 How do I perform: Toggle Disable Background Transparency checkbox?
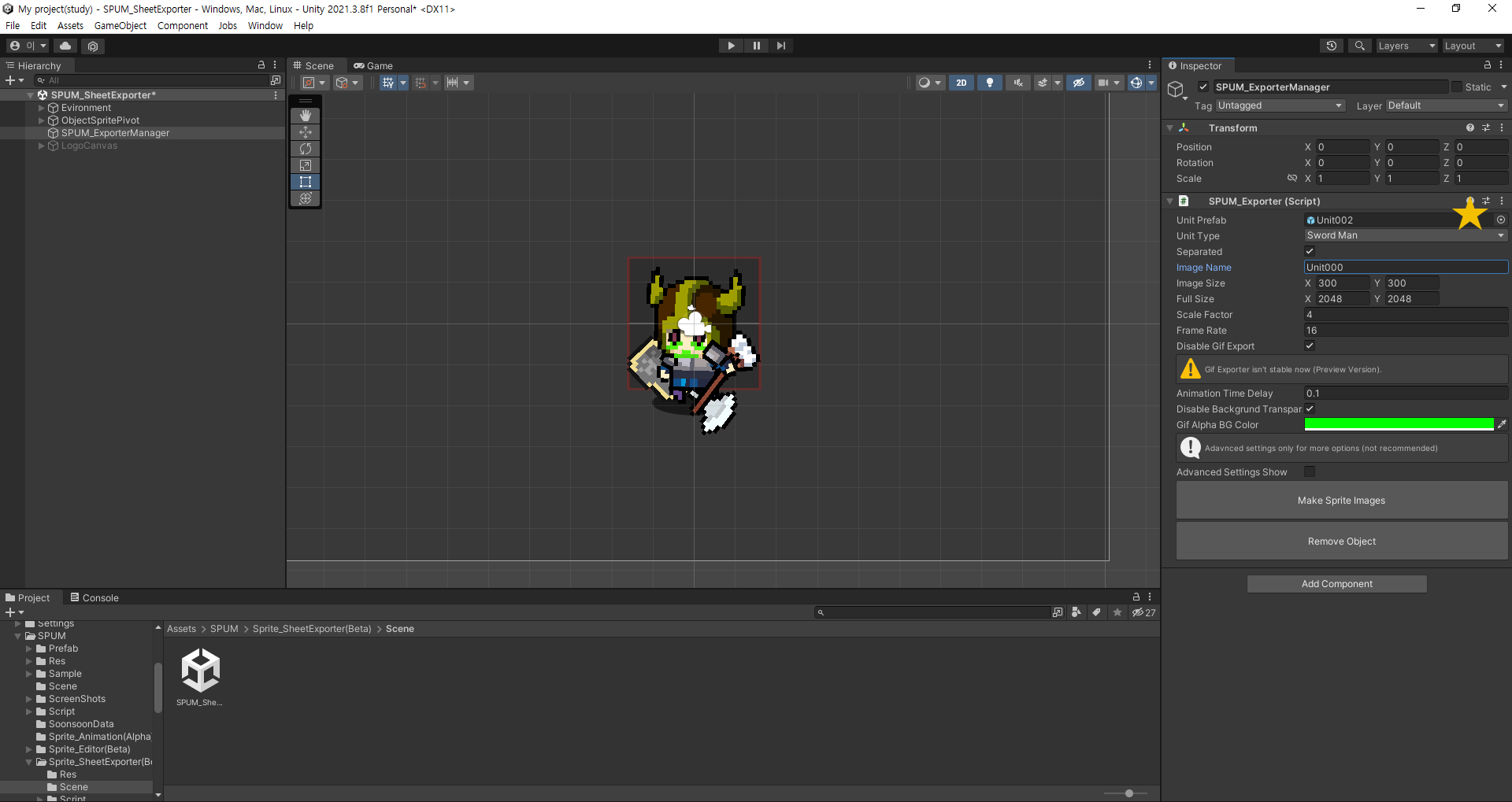click(x=1310, y=409)
